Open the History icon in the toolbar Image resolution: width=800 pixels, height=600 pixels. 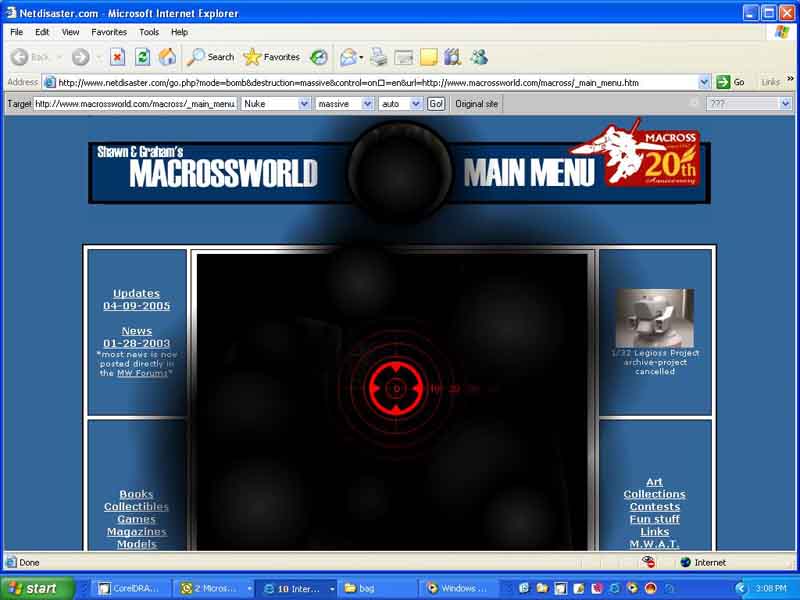point(319,57)
